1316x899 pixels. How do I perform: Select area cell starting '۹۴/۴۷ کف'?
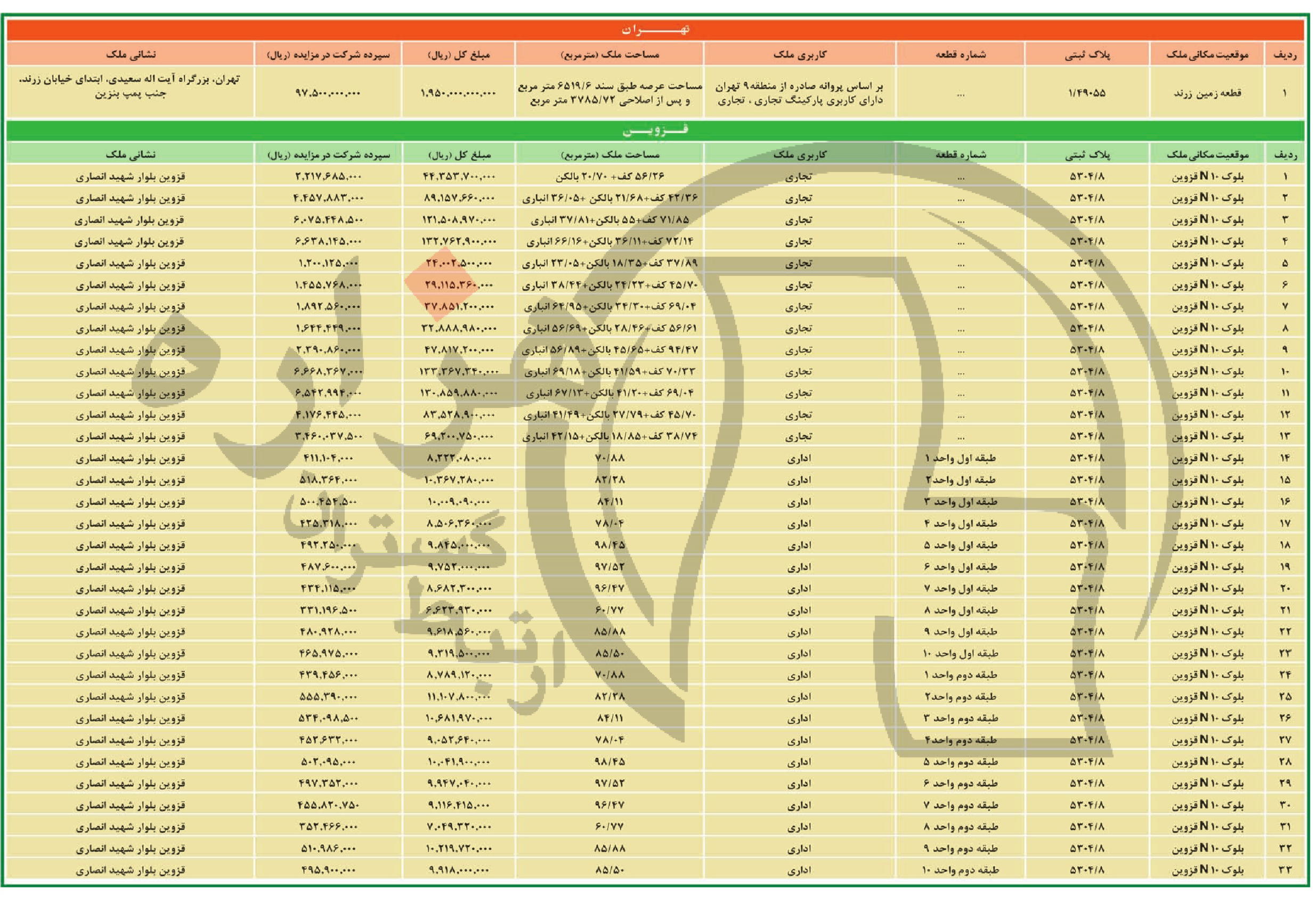(x=610, y=350)
